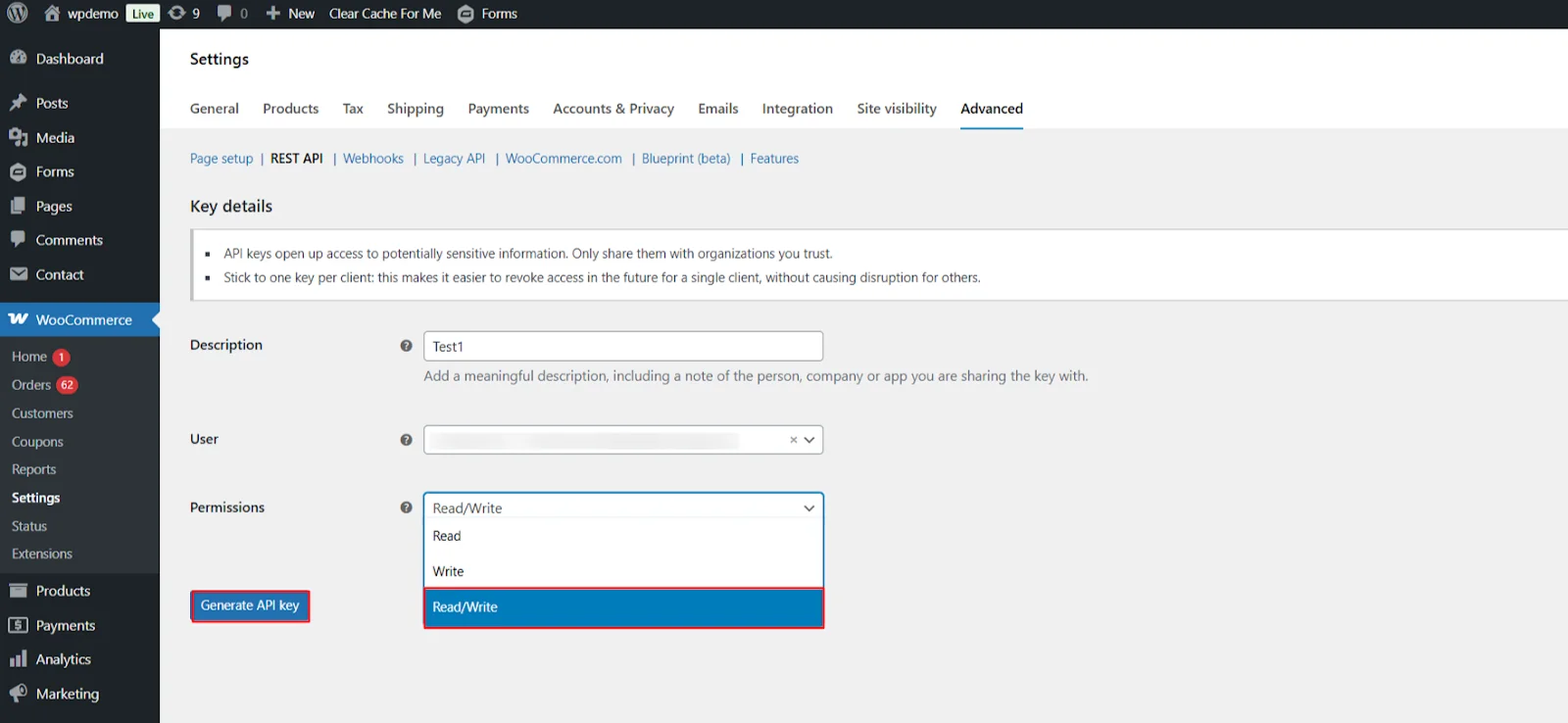Screen dimensions: 1568x723
Task: Clear the selected user with x
Action: (793, 440)
